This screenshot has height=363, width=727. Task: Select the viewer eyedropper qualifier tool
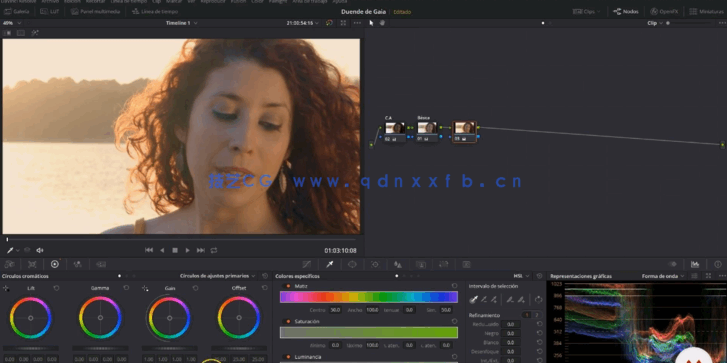[x=10, y=250]
